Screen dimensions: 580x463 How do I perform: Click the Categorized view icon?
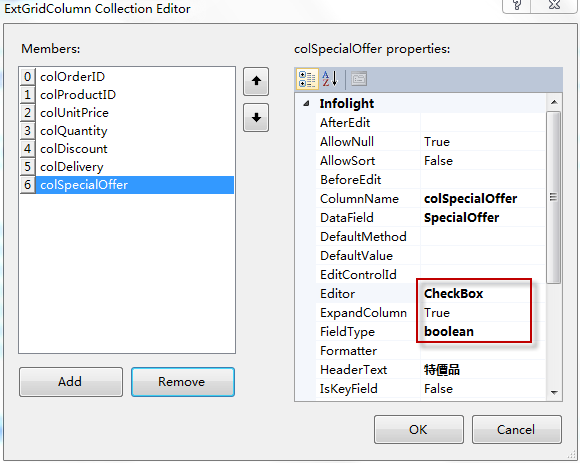point(307,79)
